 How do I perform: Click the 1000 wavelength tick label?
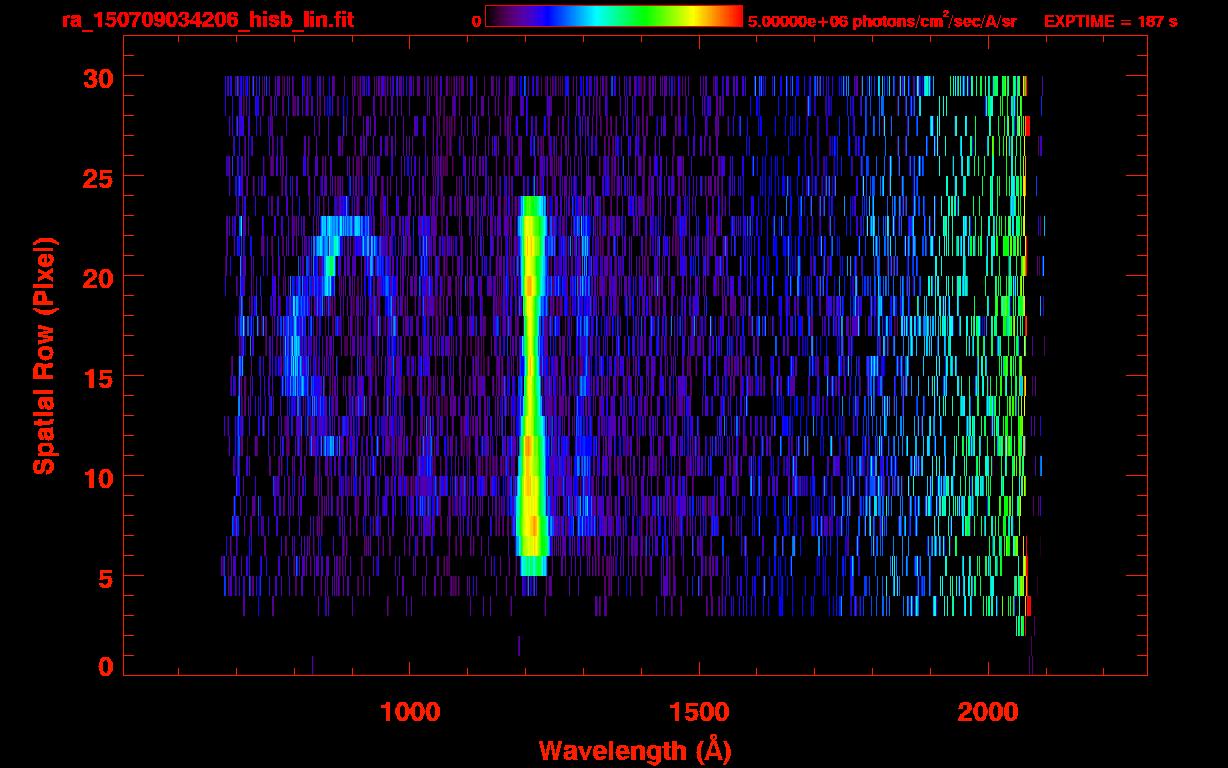(410, 713)
